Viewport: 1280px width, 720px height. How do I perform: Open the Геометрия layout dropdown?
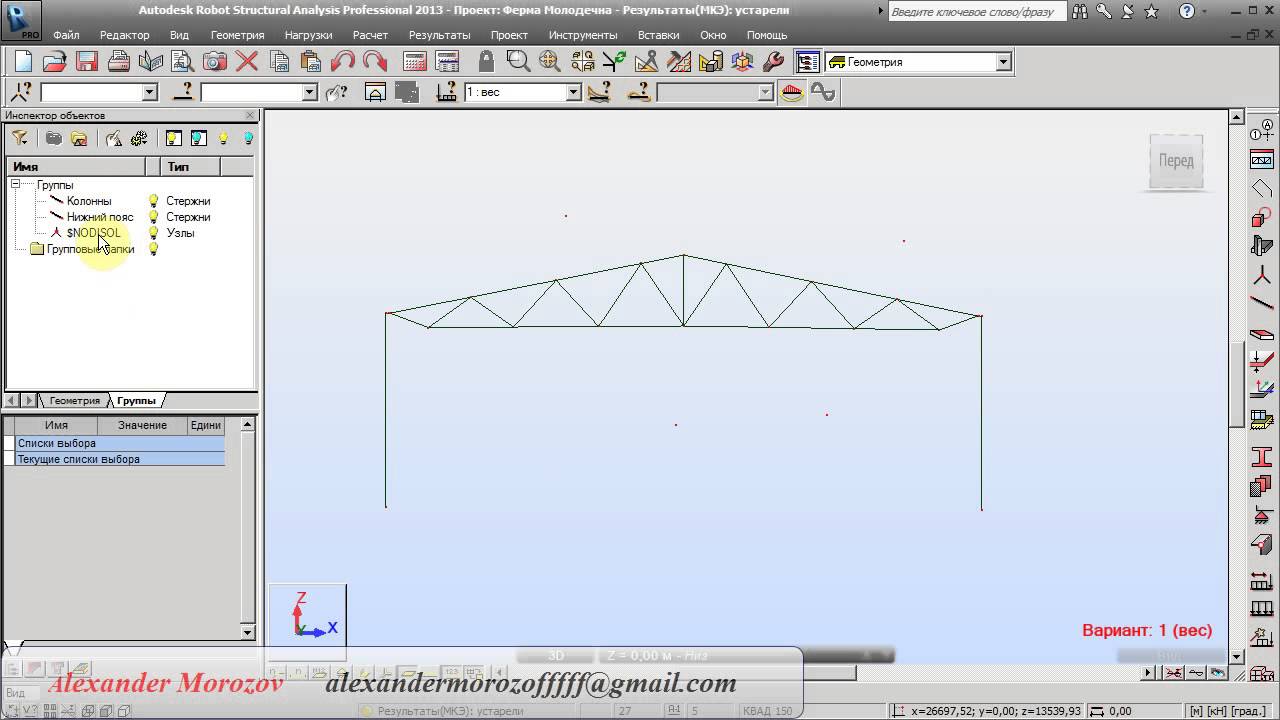[x=1003, y=62]
